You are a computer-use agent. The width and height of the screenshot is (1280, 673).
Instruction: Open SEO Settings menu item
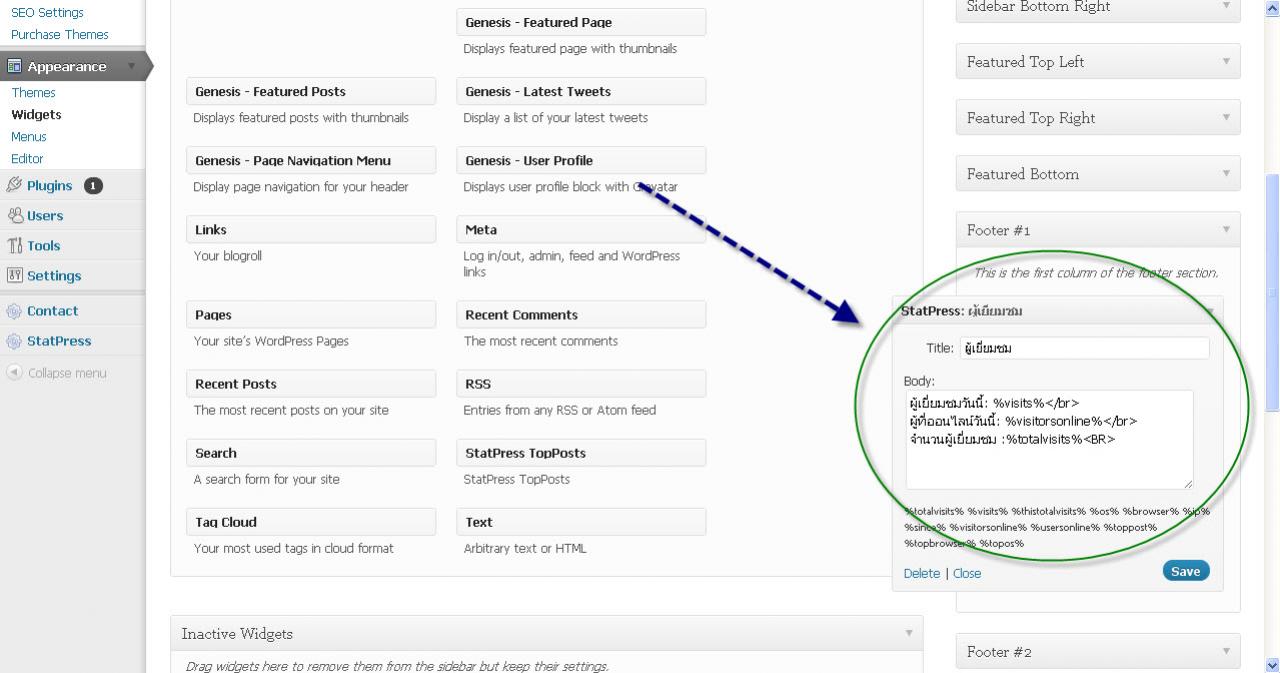tap(47, 12)
